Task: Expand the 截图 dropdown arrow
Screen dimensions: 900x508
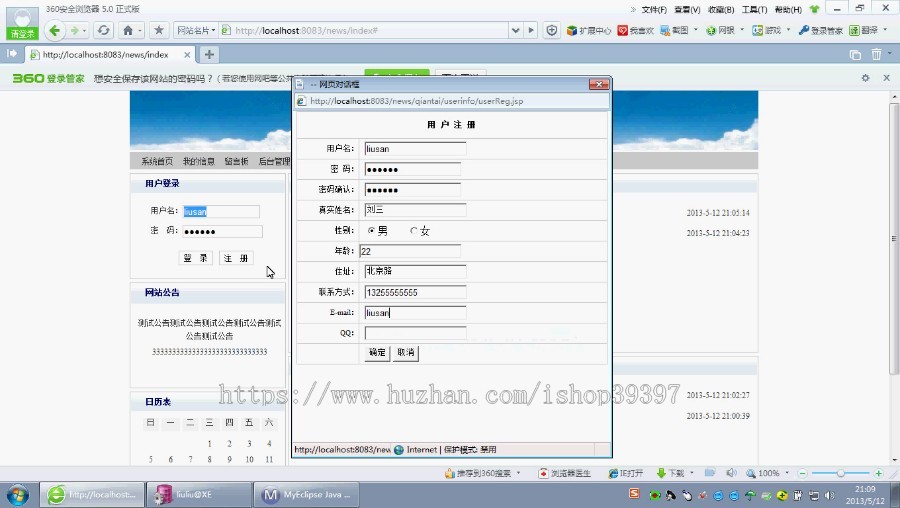Action: point(696,29)
